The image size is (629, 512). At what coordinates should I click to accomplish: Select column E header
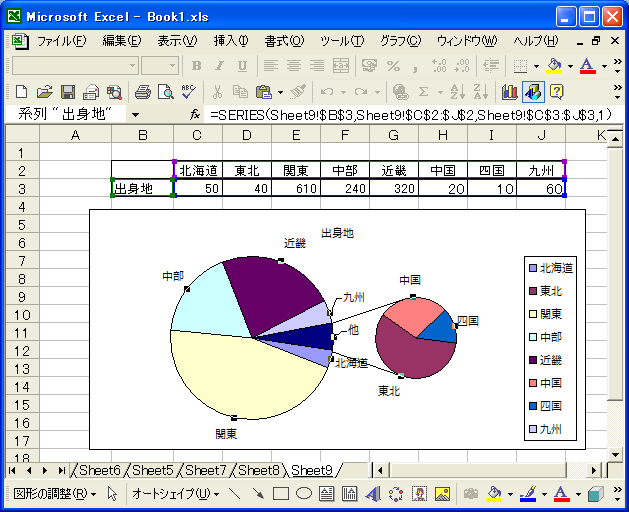click(x=296, y=135)
